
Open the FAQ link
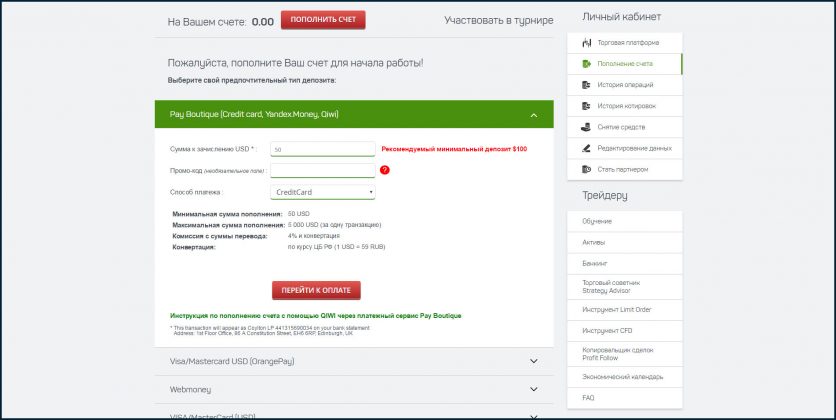pyautogui.click(x=624, y=398)
